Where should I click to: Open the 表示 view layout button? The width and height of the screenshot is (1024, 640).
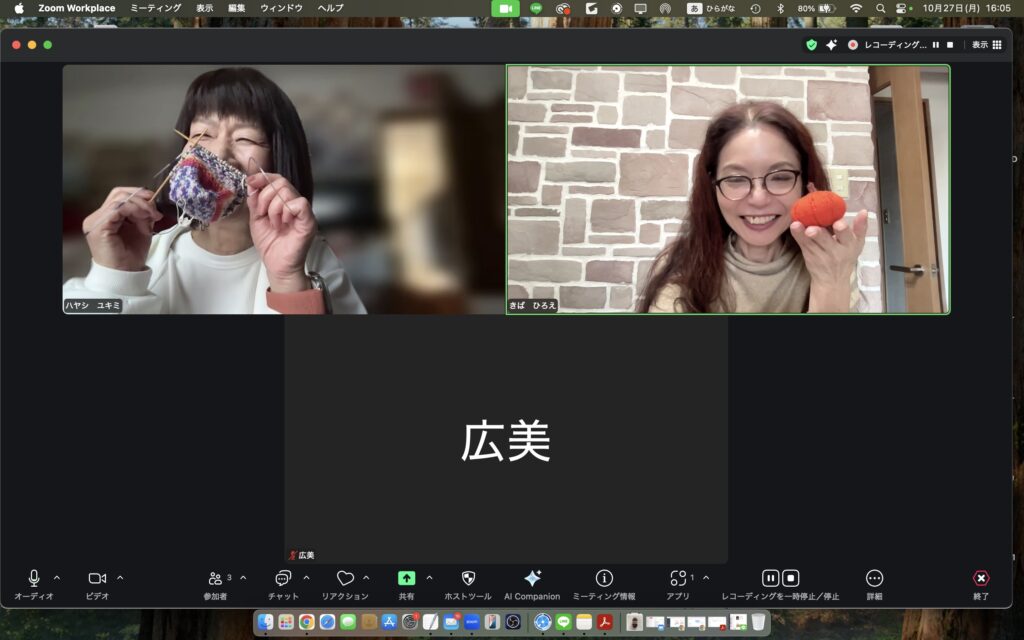point(986,45)
